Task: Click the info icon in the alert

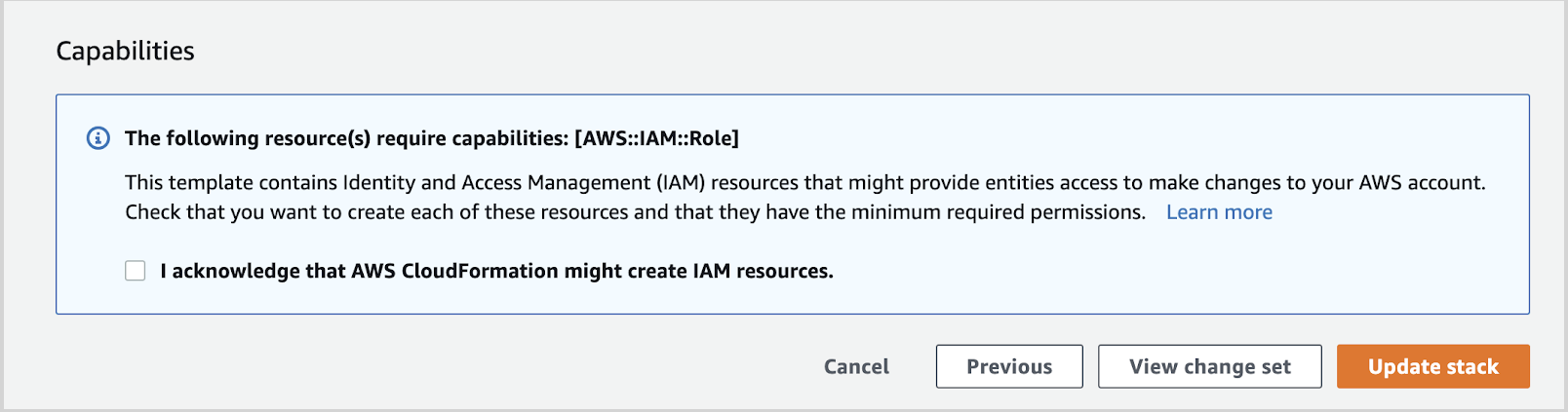Action: coord(98,138)
